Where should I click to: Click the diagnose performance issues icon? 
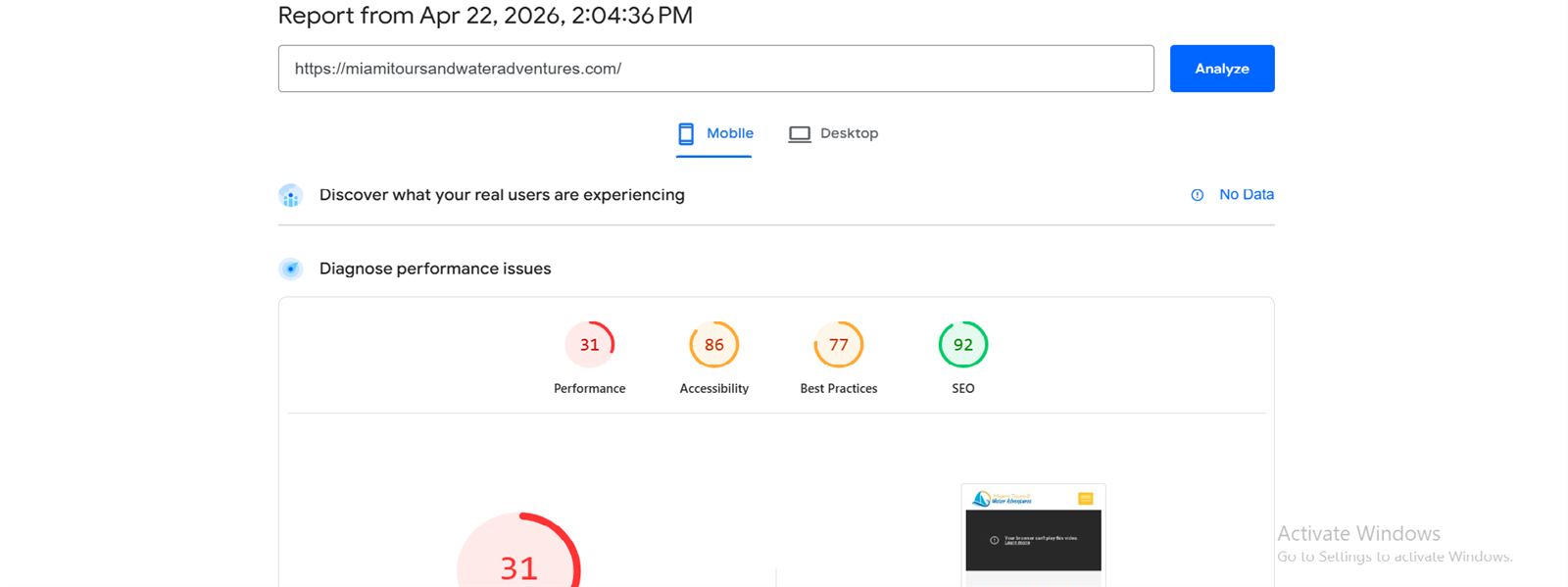tap(290, 269)
